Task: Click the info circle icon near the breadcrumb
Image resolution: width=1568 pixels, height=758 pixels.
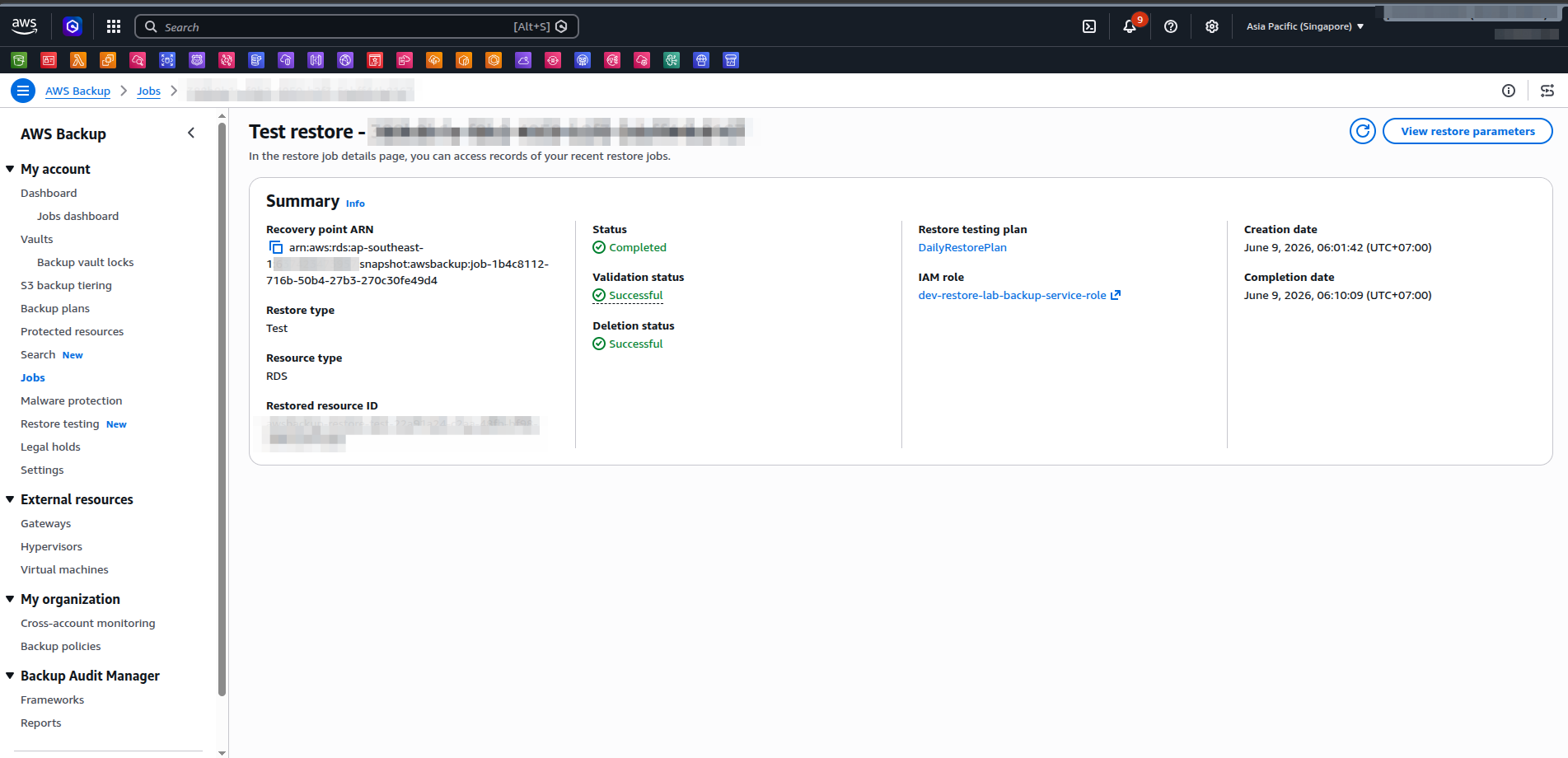Action: [x=1509, y=91]
